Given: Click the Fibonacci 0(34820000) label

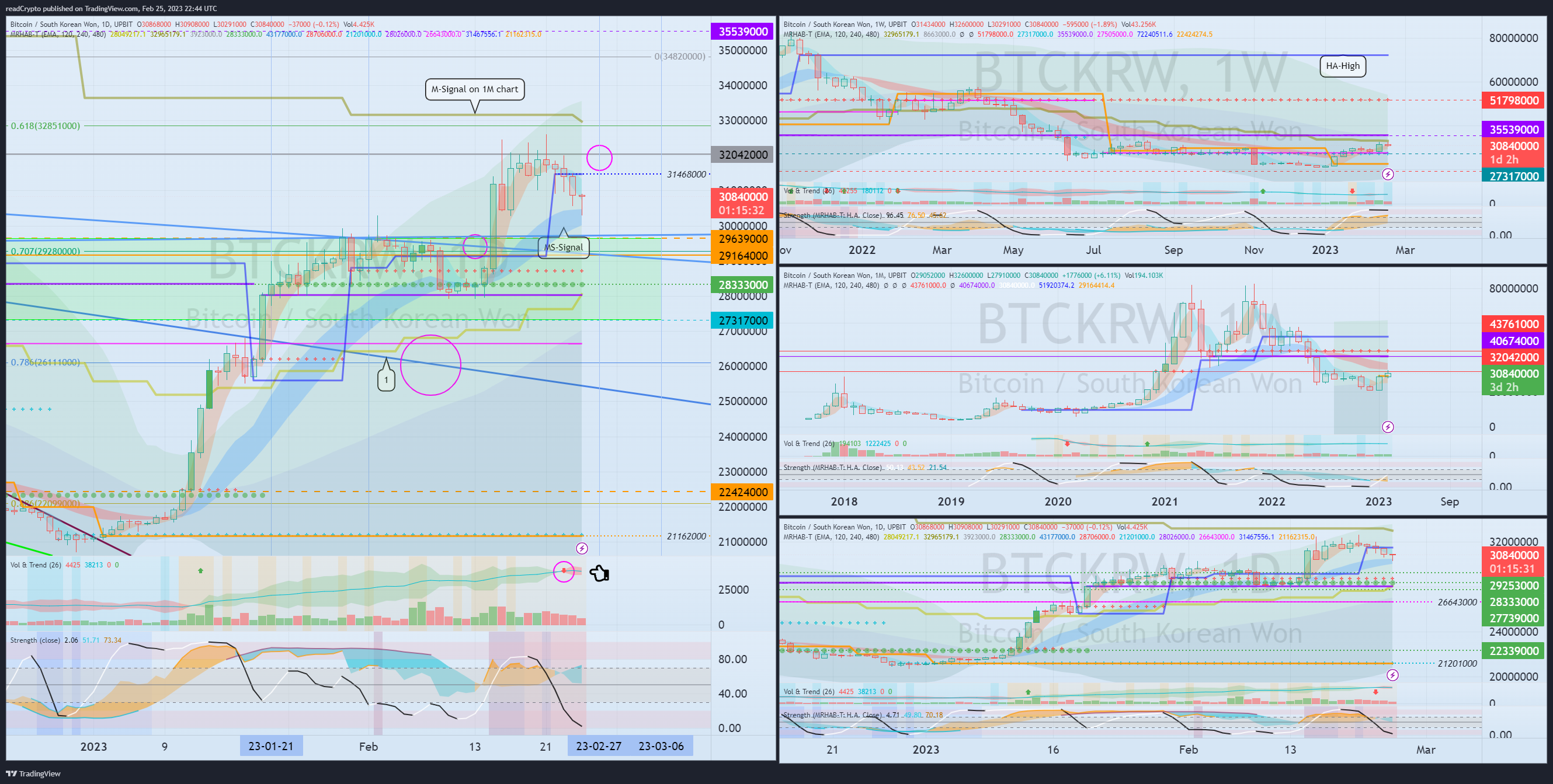Looking at the screenshot, I should 680,56.
